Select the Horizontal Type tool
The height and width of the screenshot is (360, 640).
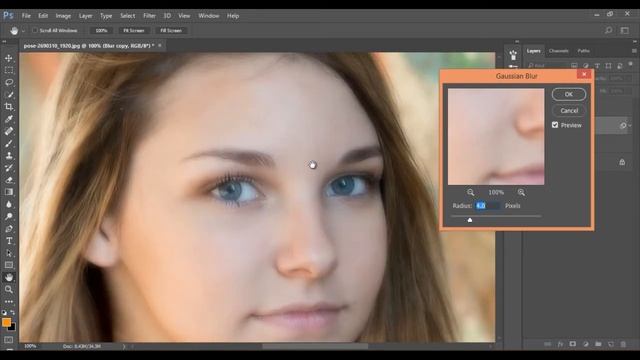9,241
